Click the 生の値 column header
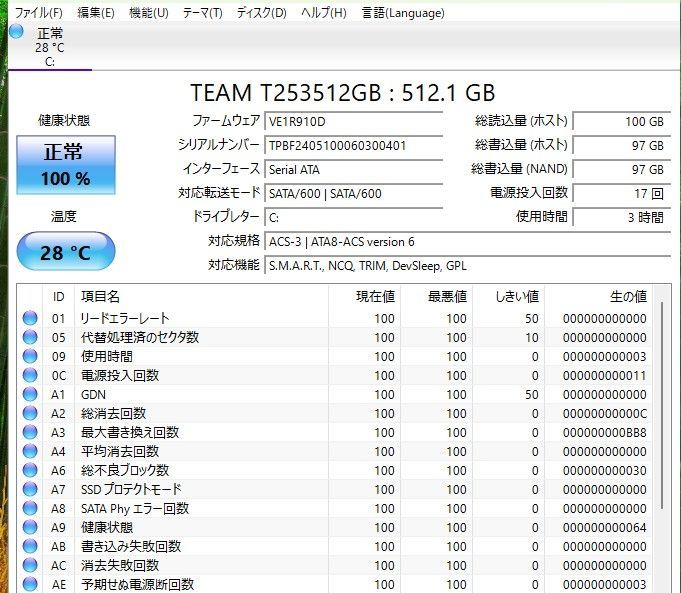Viewport: 681px width, 593px height. click(598, 297)
